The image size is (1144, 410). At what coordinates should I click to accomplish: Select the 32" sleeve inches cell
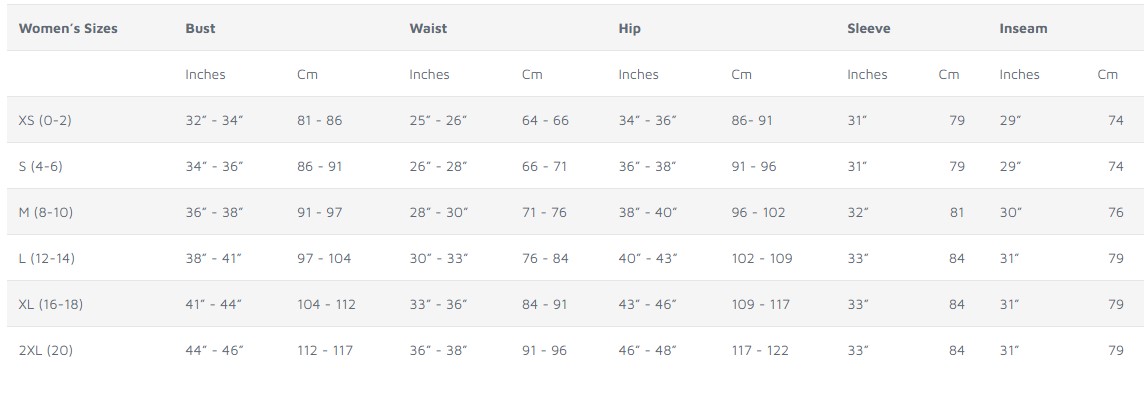pos(858,212)
